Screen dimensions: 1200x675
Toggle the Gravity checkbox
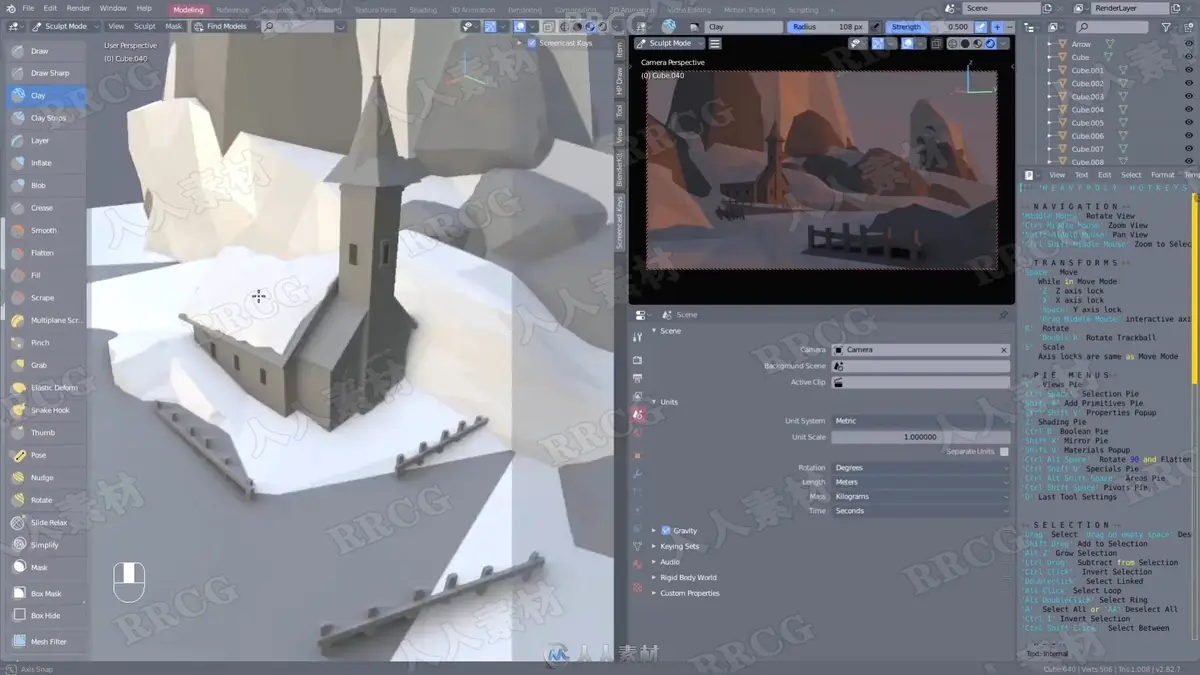(x=665, y=531)
